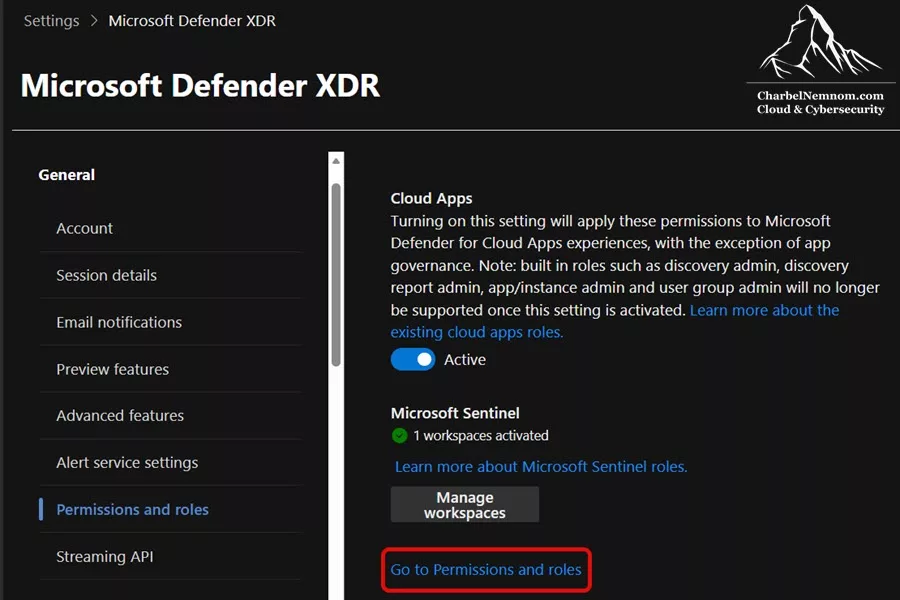Click the General section header

click(67, 175)
